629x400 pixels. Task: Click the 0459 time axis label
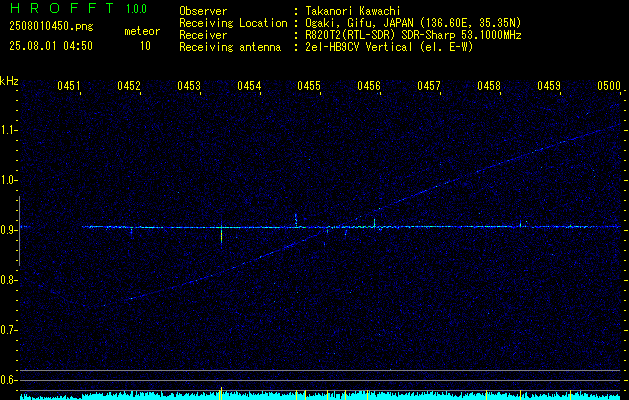(549, 85)
